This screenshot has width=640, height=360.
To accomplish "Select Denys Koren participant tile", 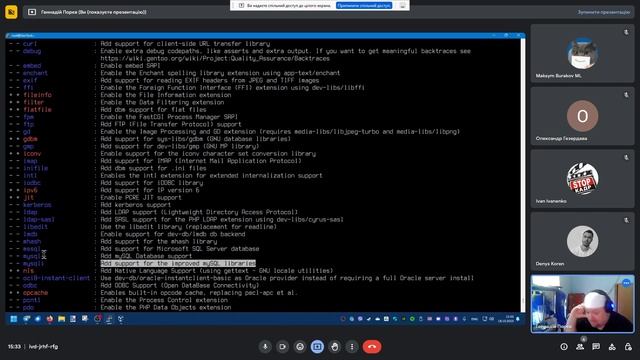I will 582,241.
